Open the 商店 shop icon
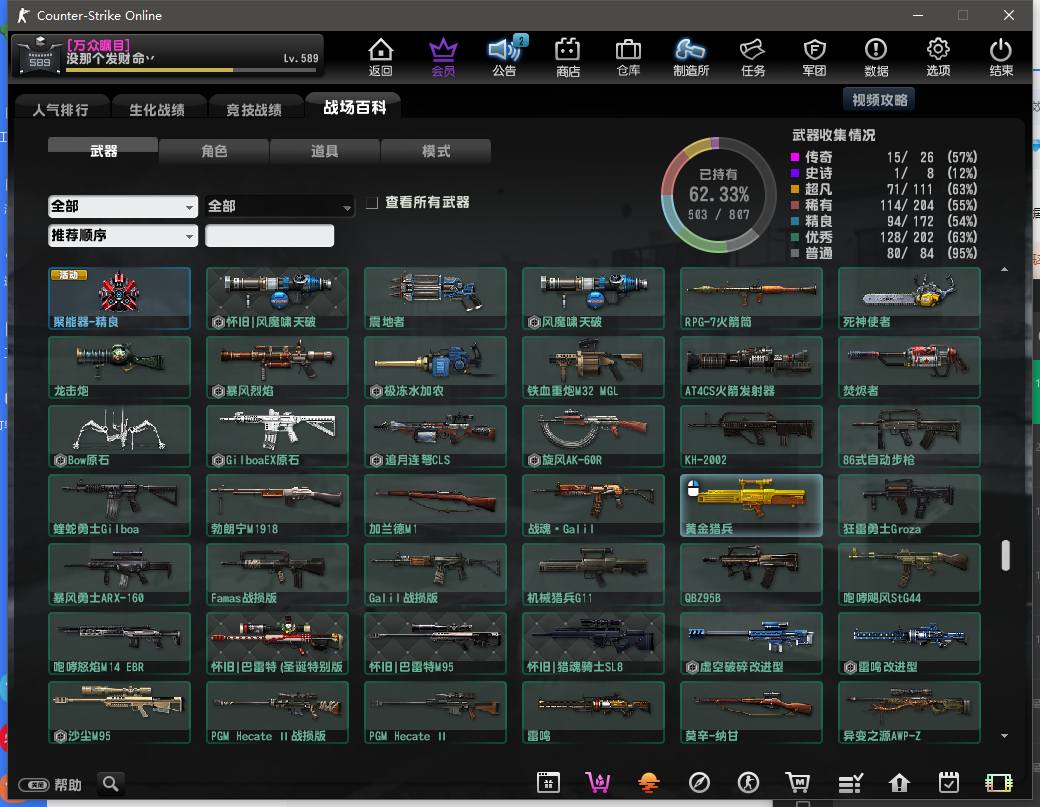Screen dimensions: 1040x807 (568, 57)
